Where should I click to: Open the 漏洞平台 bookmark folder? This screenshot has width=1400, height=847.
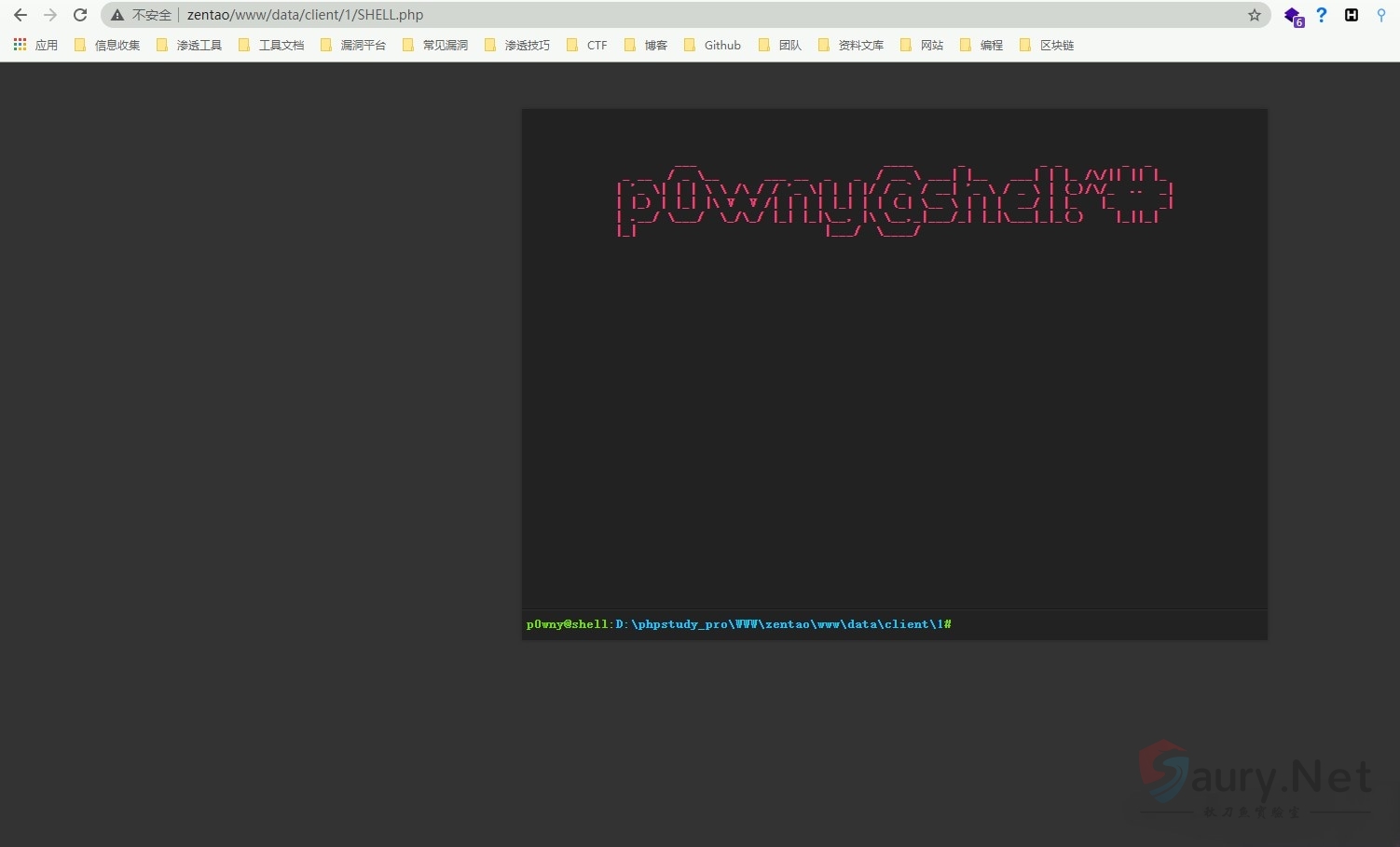point(353,45)
